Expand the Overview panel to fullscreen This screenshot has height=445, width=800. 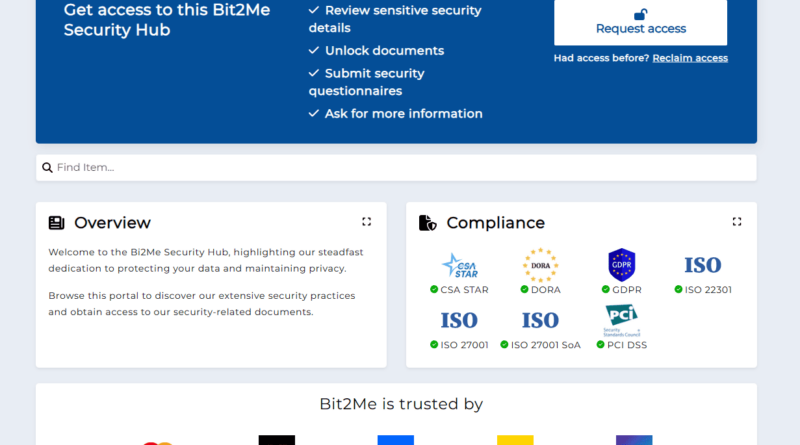tap(366, 222)
